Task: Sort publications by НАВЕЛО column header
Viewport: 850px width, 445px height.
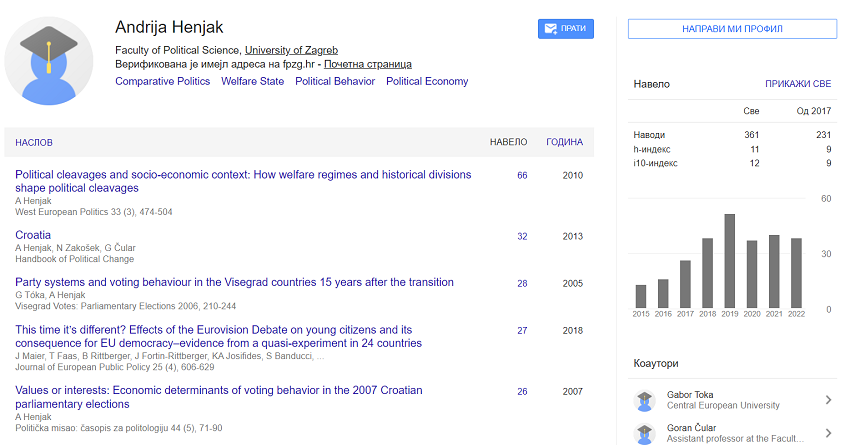Action: pos(508,143)
